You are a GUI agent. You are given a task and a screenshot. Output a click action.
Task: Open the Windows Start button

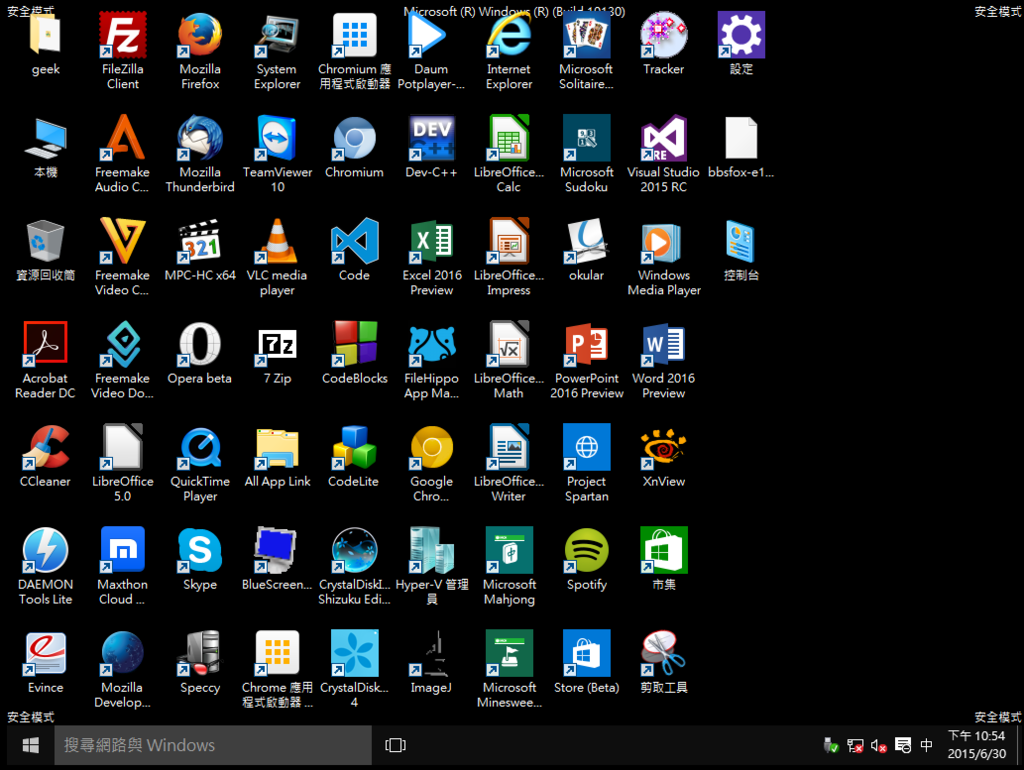click(30, 745)
